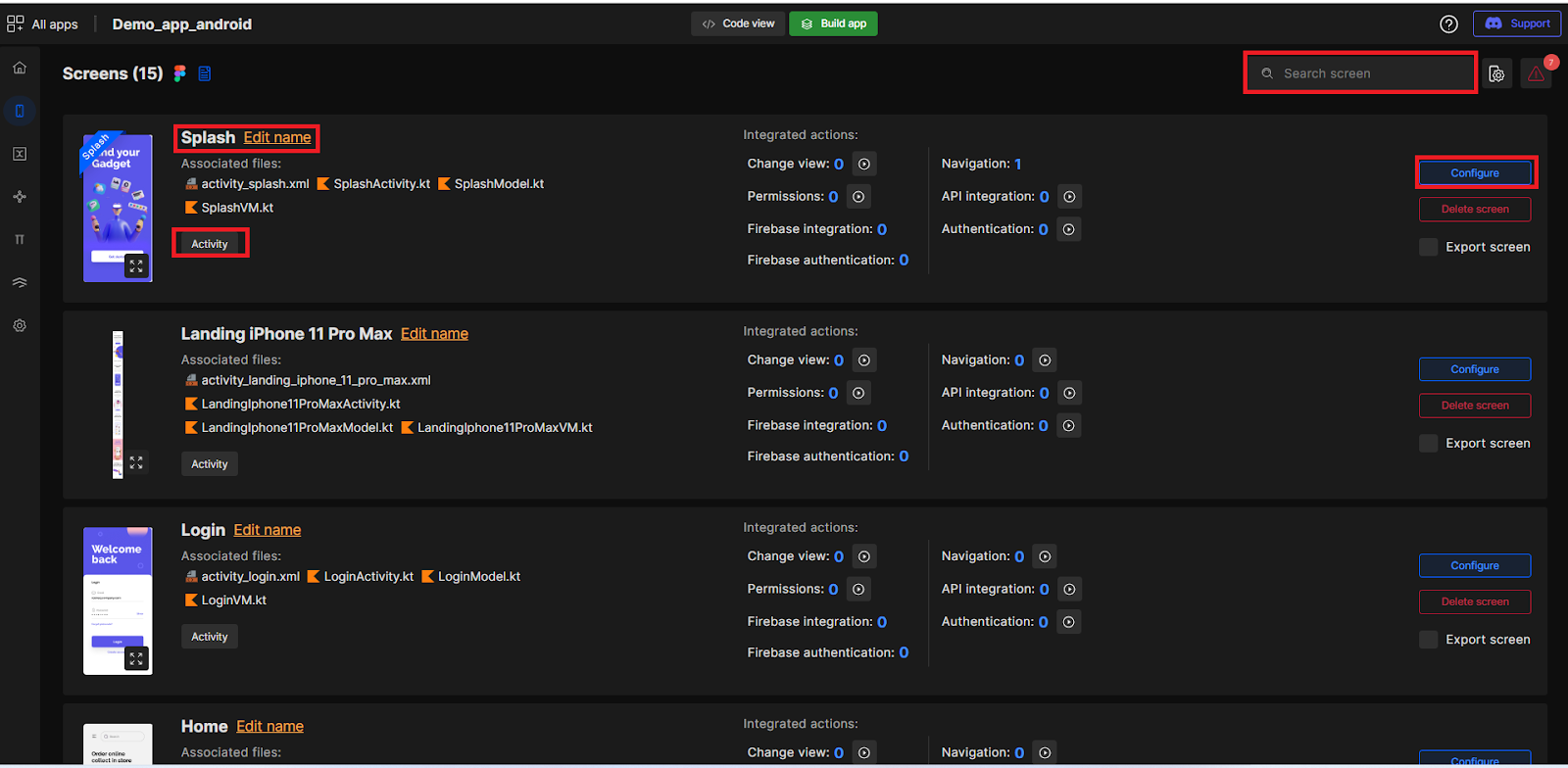Delete the Splash screen
The width and height of the screenshot is (1568, 768).
(1474, 210)
